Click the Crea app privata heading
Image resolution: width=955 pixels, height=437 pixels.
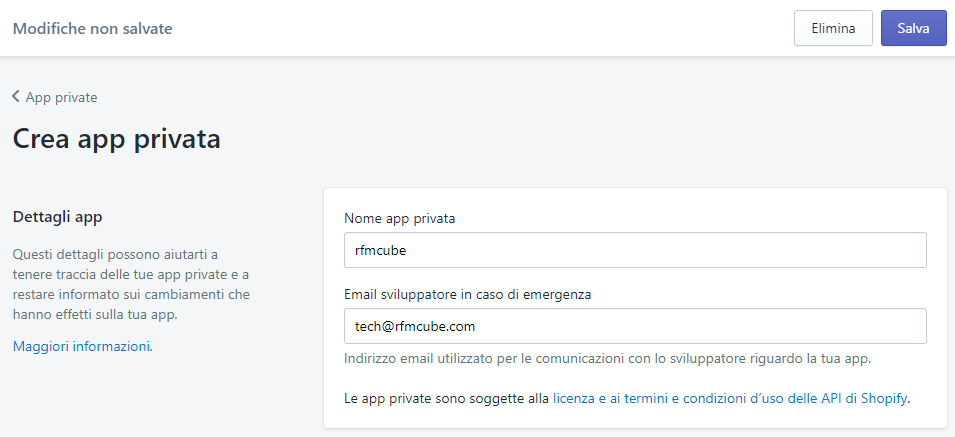[x=117, y=139]
